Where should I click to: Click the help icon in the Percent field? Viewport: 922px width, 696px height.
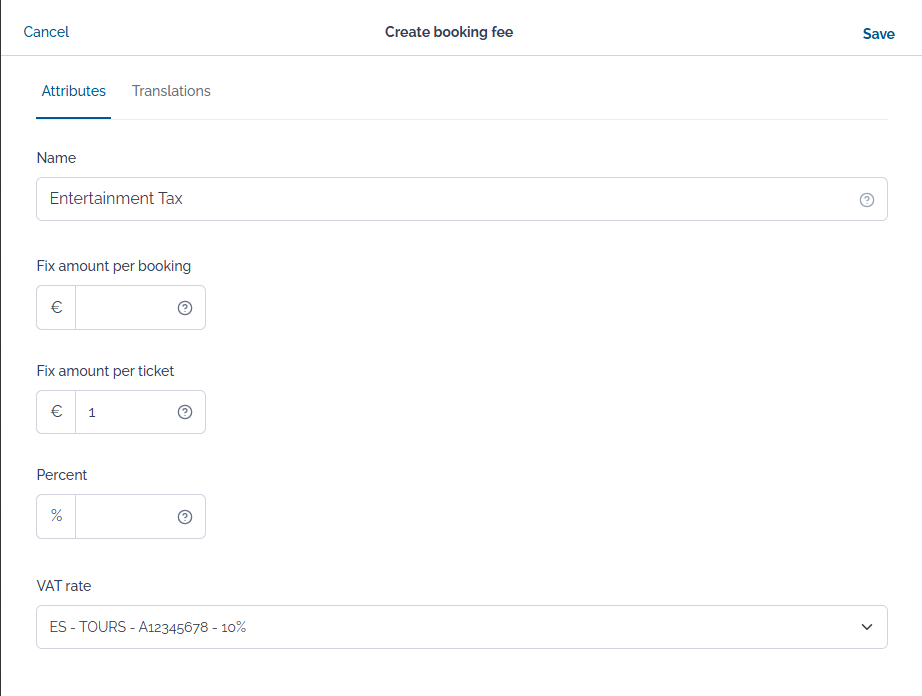[x=185, y=517]
